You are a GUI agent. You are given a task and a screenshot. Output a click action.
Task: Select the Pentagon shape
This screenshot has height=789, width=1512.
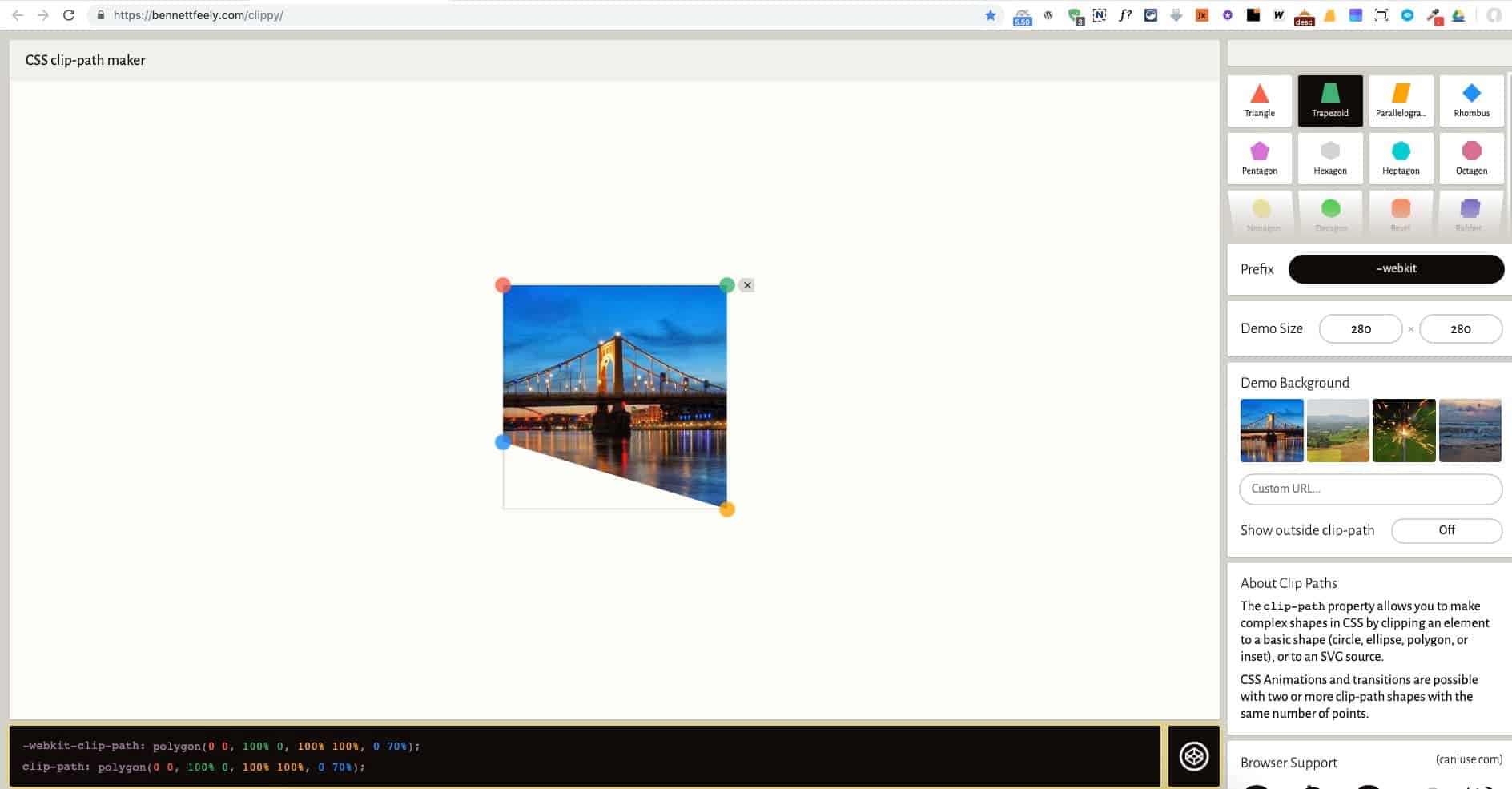pos(1259,158)
